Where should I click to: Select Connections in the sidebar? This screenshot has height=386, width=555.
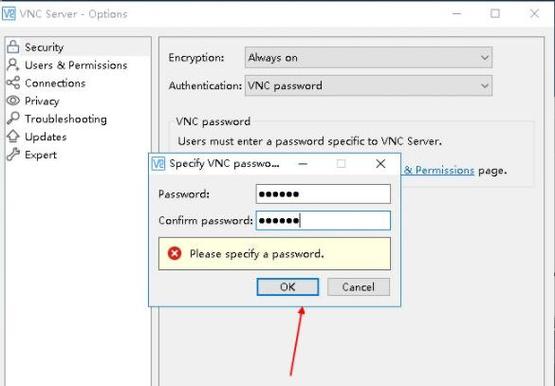tap(55, 83)
